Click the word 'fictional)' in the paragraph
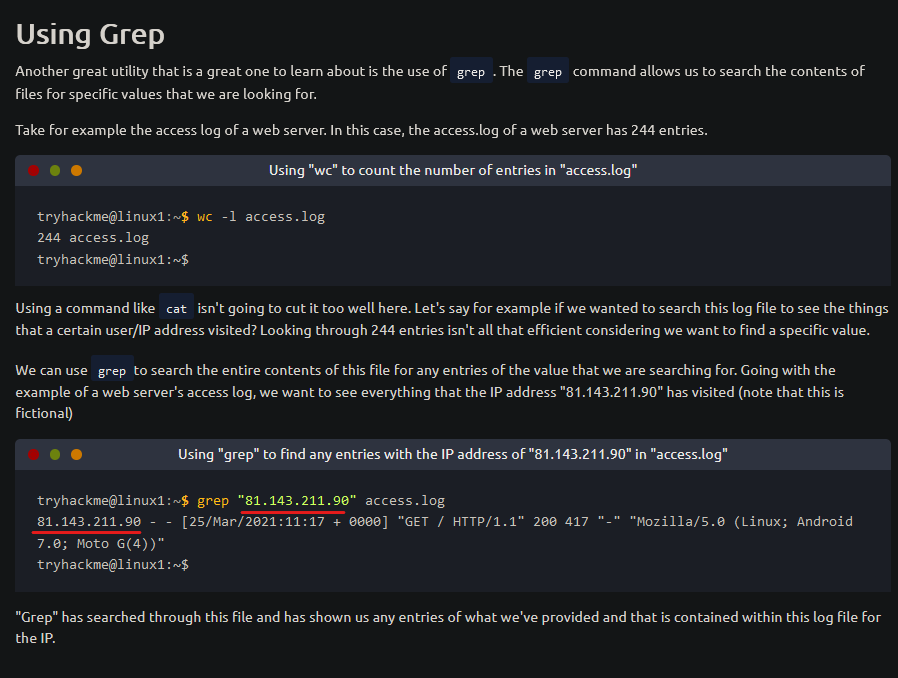The image size is (898, 678). [44, 413]
